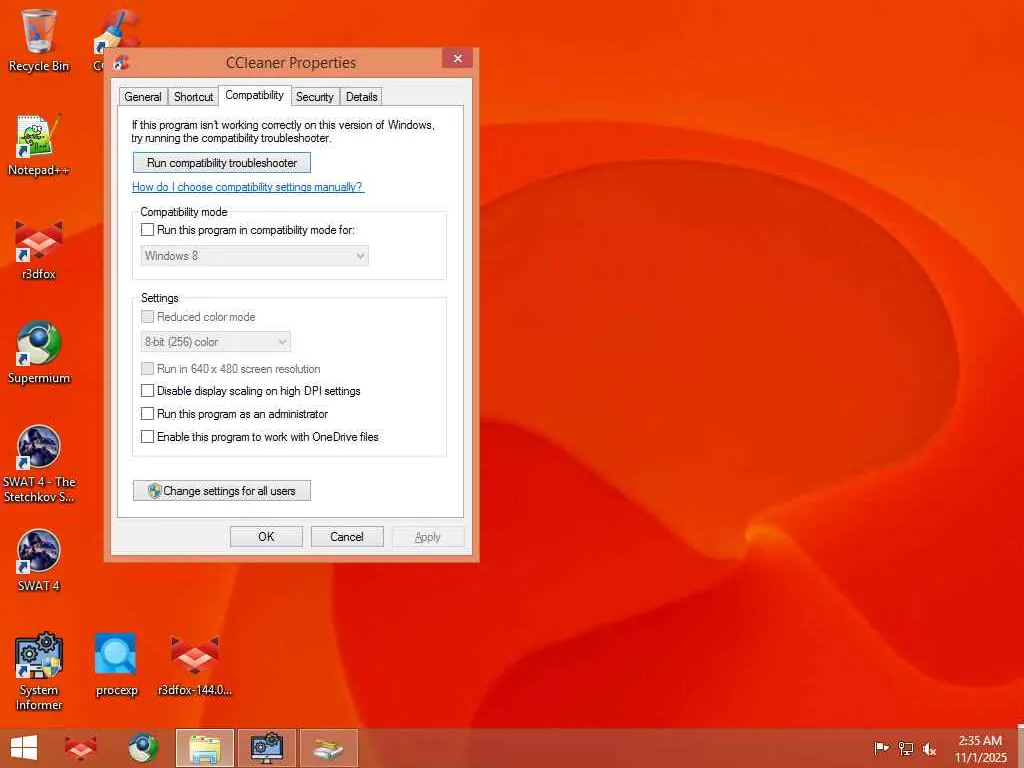Select SWAT 4 - The Stetchkov S... shortcut
Image resolution: width=1024 pixels, height=768 pixels.
[39, 464]
